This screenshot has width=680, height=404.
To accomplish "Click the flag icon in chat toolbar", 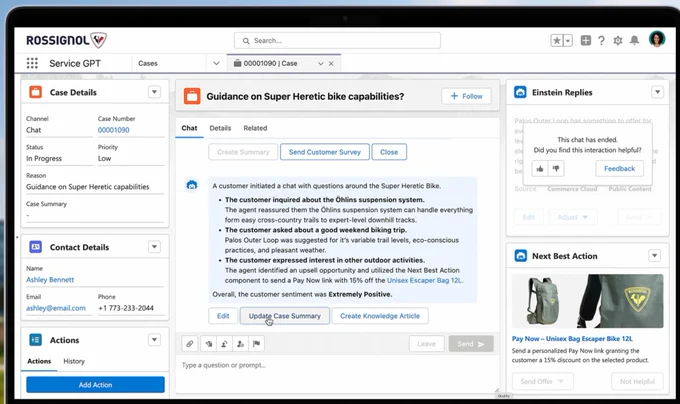I will pos(256,344).
